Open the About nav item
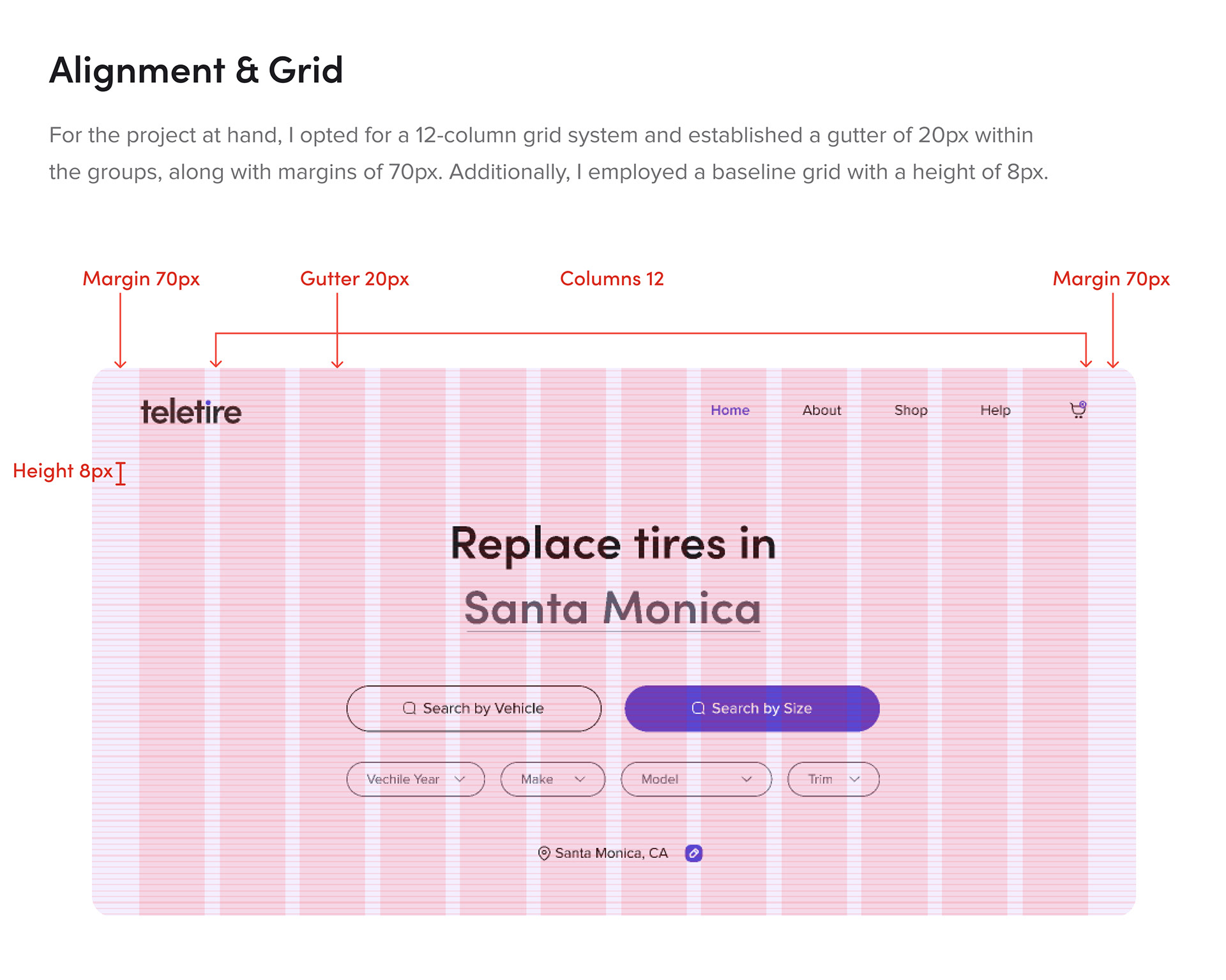The image size is (1226, 980). pyautogui.click(x=822, y=410)
